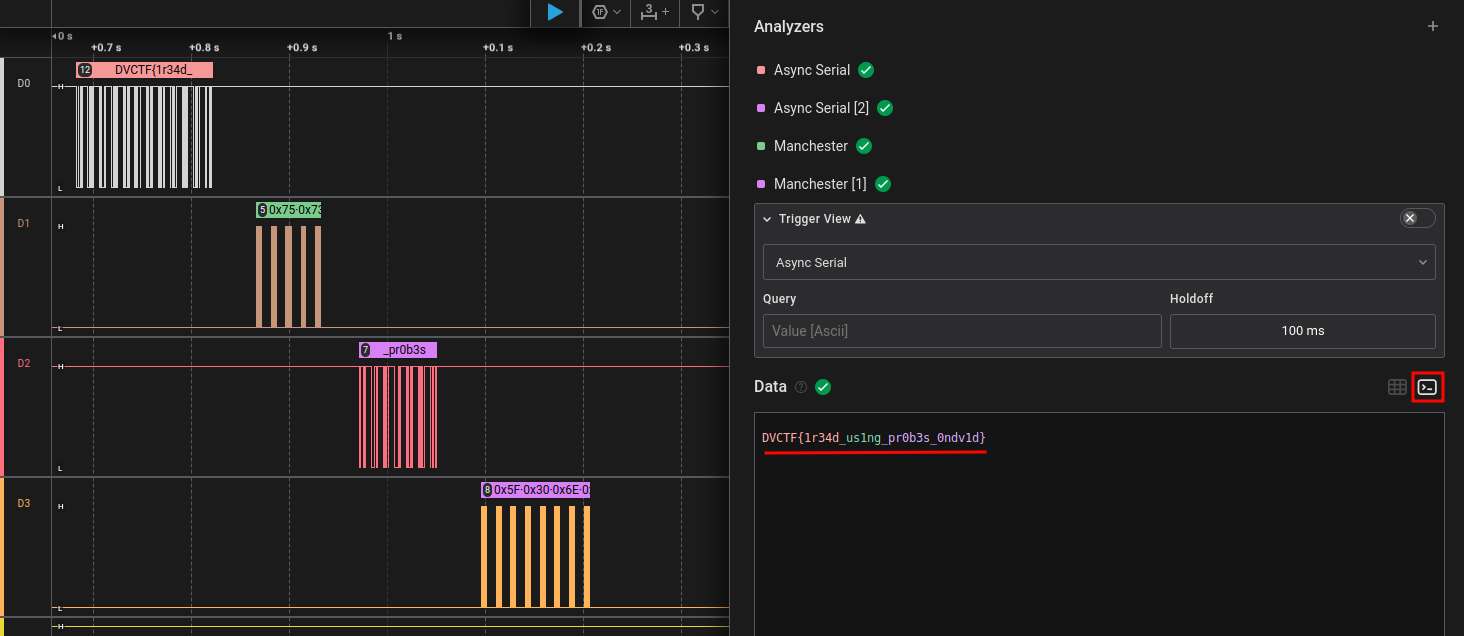Click the _pr0b3s decoded bubble on D2
Image resolution: width=1464 pixels, height=636 pixels.
(398, 350)
